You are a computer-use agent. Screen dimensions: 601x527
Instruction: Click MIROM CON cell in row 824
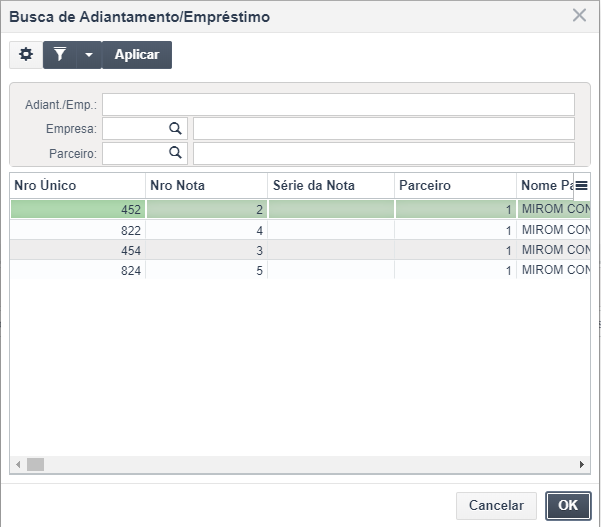pos(554,270)
